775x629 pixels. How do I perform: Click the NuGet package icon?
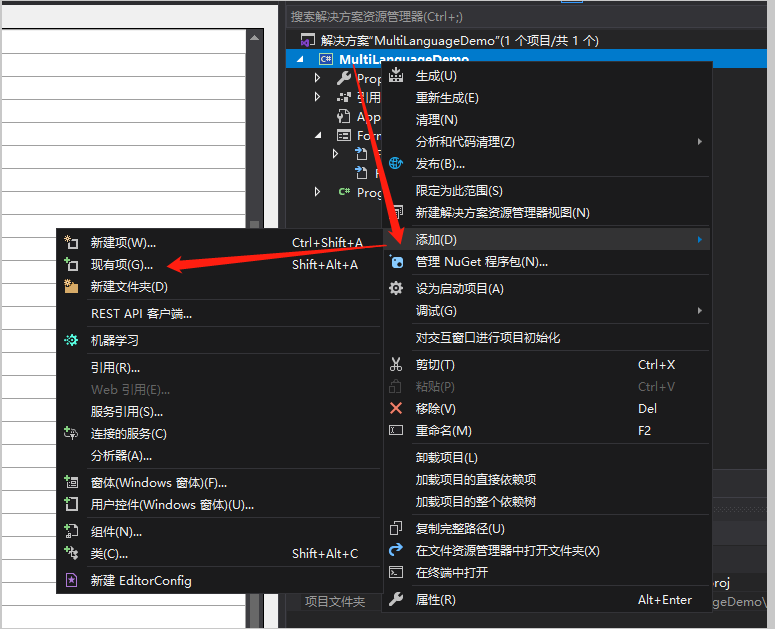(x=396, y=261)
